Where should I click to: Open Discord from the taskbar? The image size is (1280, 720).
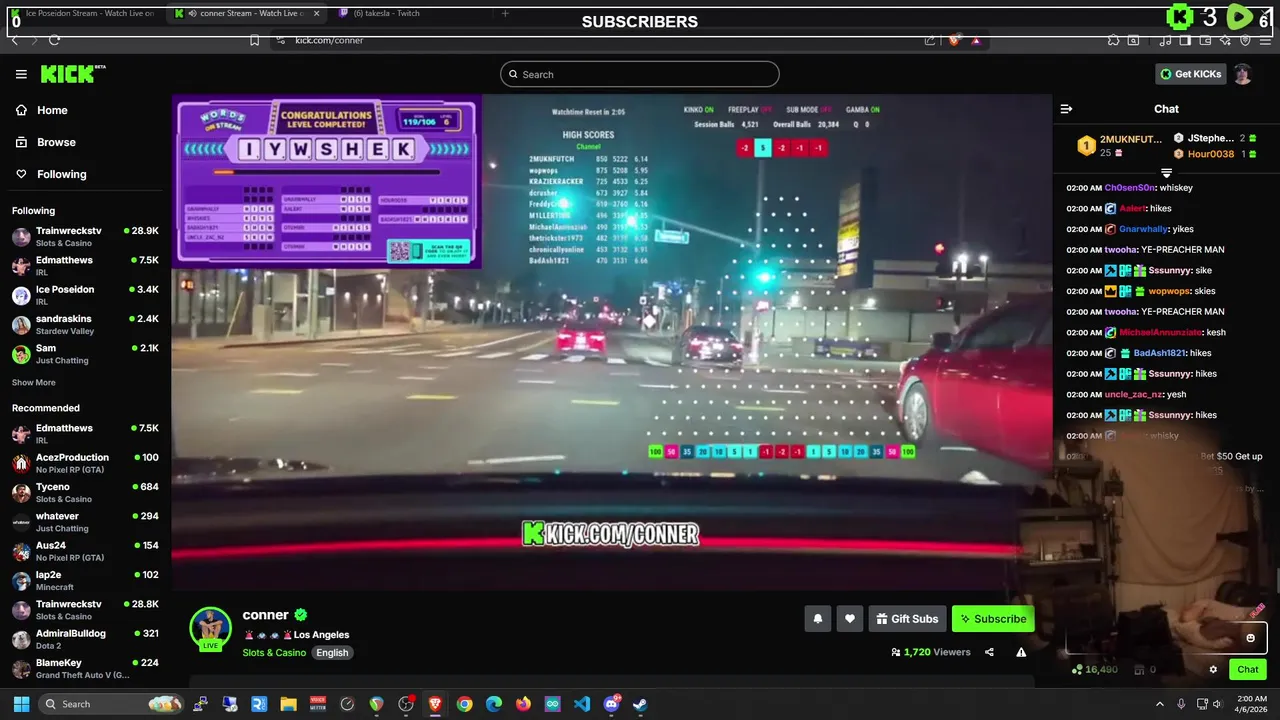[x=611, y=704]
